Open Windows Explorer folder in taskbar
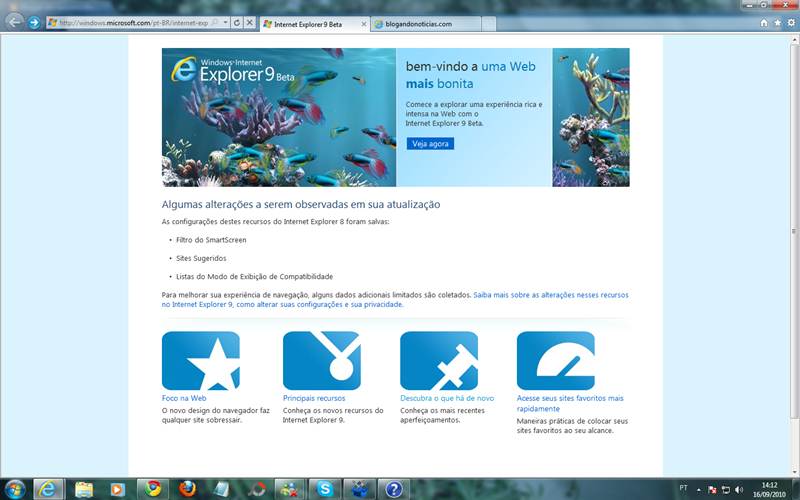 (x=84, y=489)
